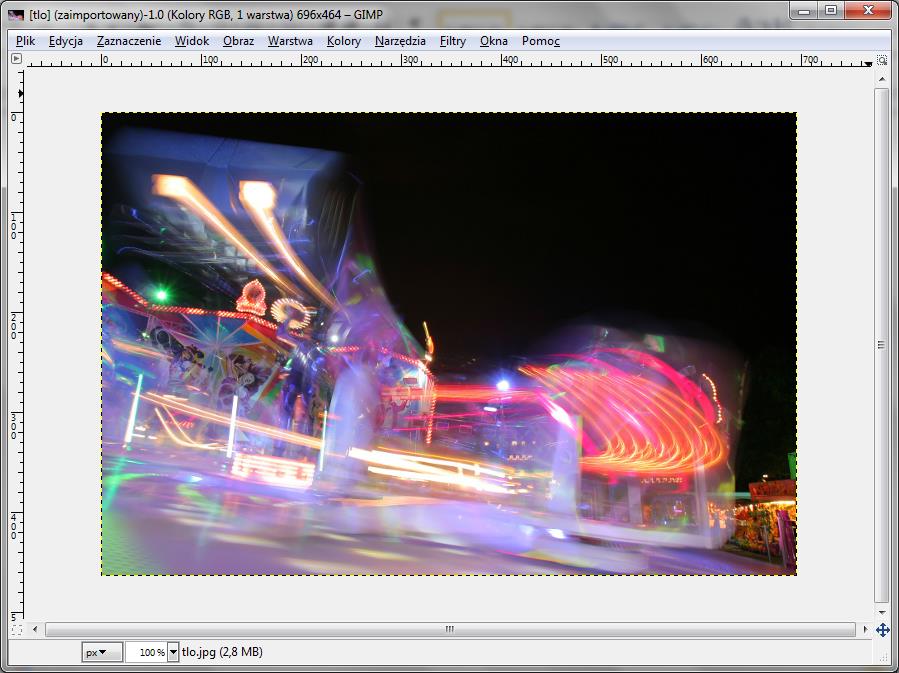
Task: Open the image navigation cross-arrows icon
Action: [882, 630]
